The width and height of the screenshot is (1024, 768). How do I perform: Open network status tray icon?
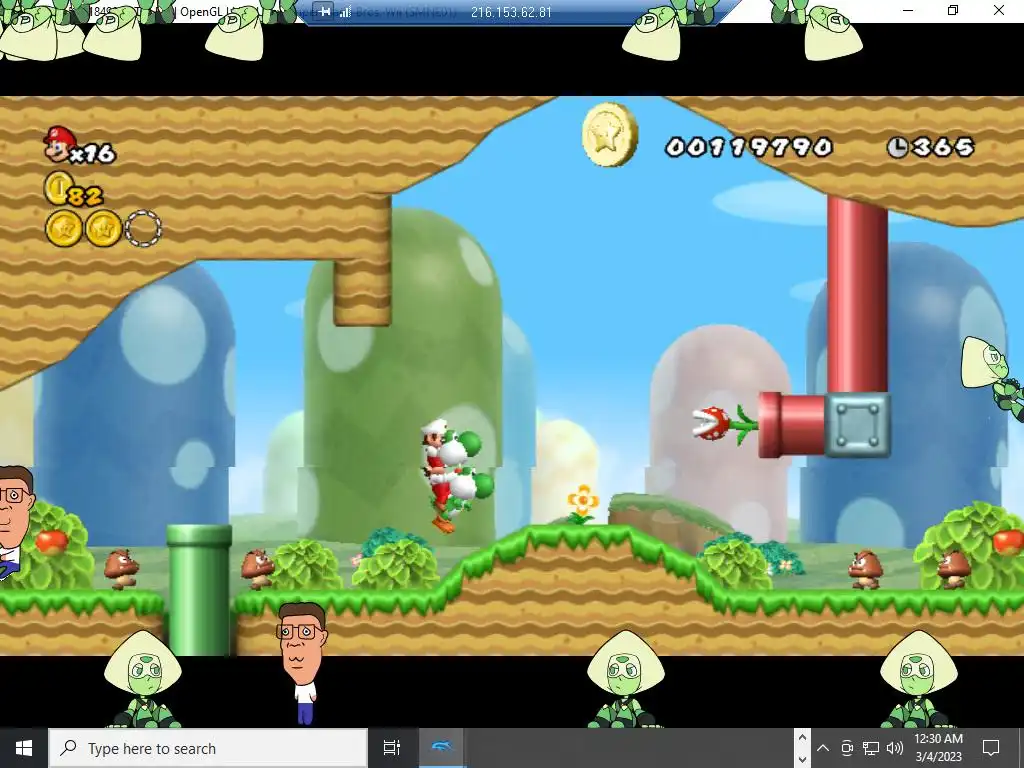click(x=871, y=748)
